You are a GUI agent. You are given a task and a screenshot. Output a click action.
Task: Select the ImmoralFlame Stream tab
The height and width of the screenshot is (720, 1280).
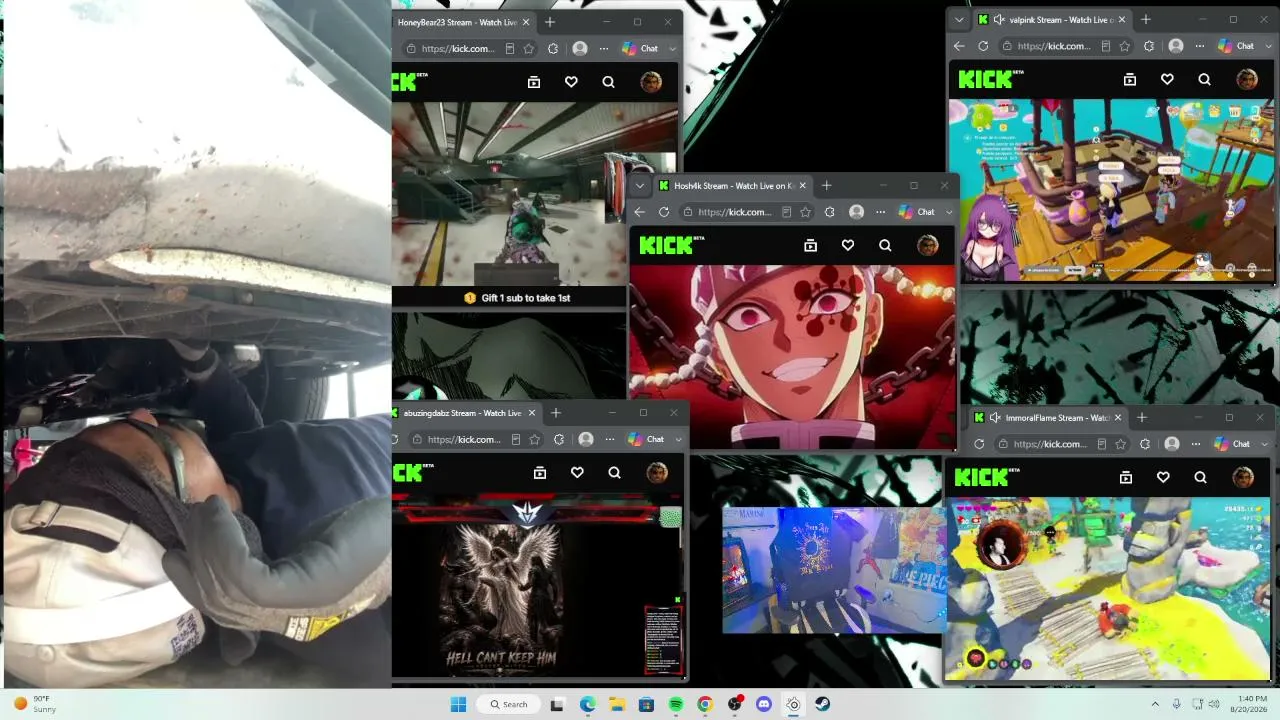click(x=1050, y=417)
